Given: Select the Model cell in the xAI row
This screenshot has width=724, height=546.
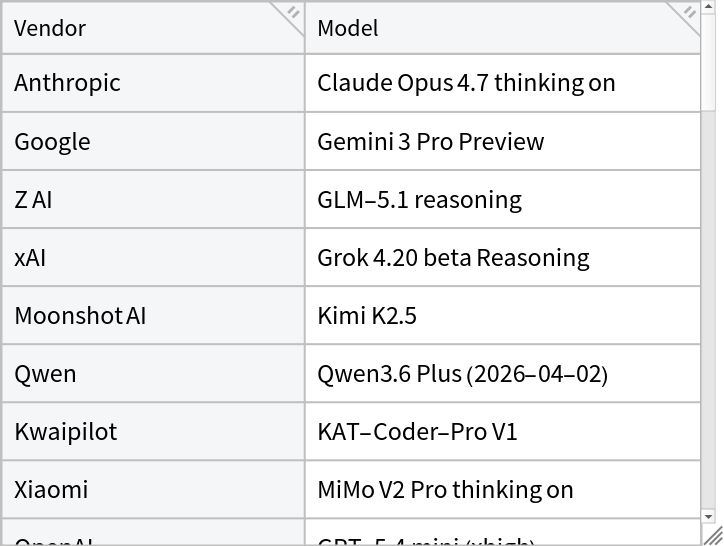Looking at the screenshot, I should tap(502, 257).
